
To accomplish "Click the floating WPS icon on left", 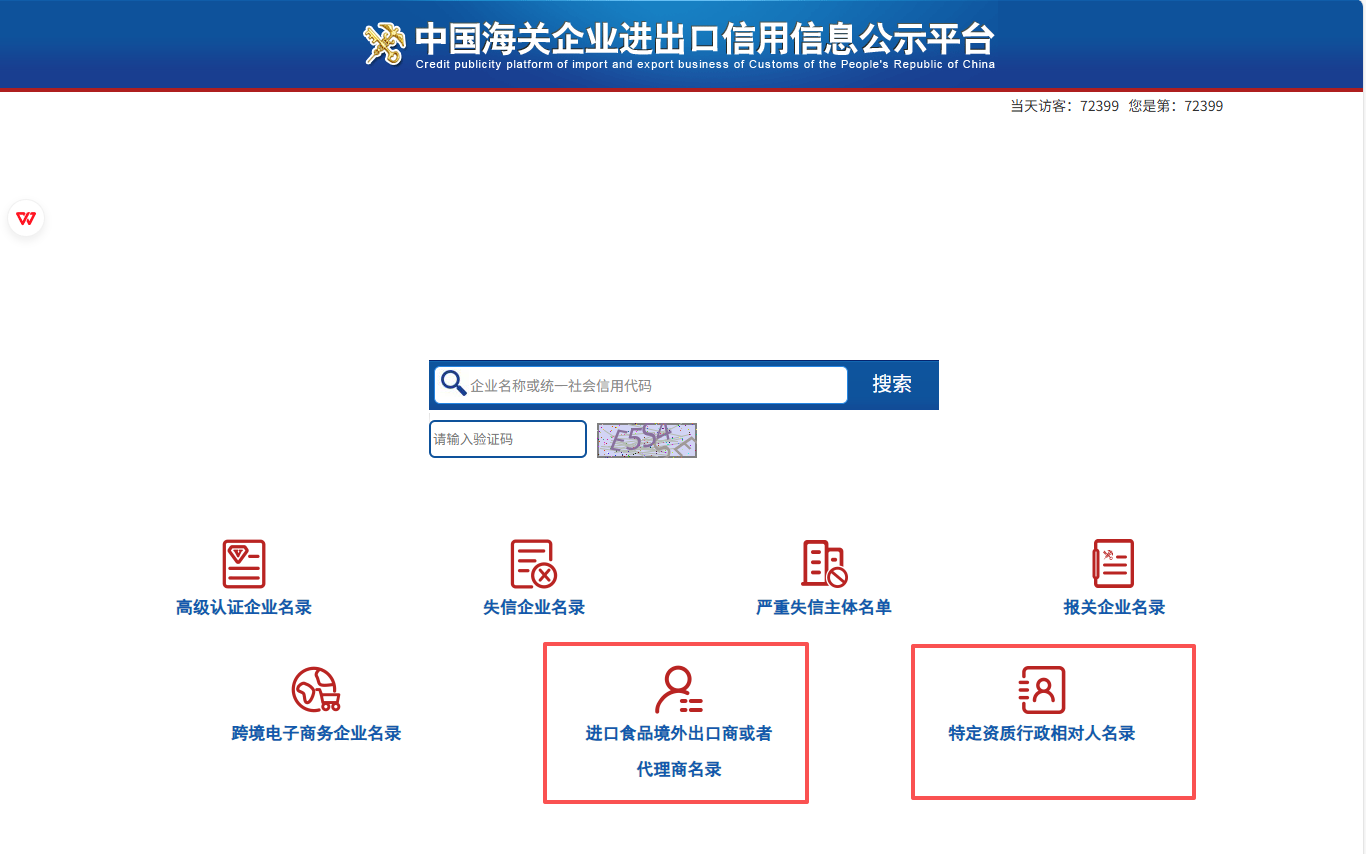I will tap(26, 219).
